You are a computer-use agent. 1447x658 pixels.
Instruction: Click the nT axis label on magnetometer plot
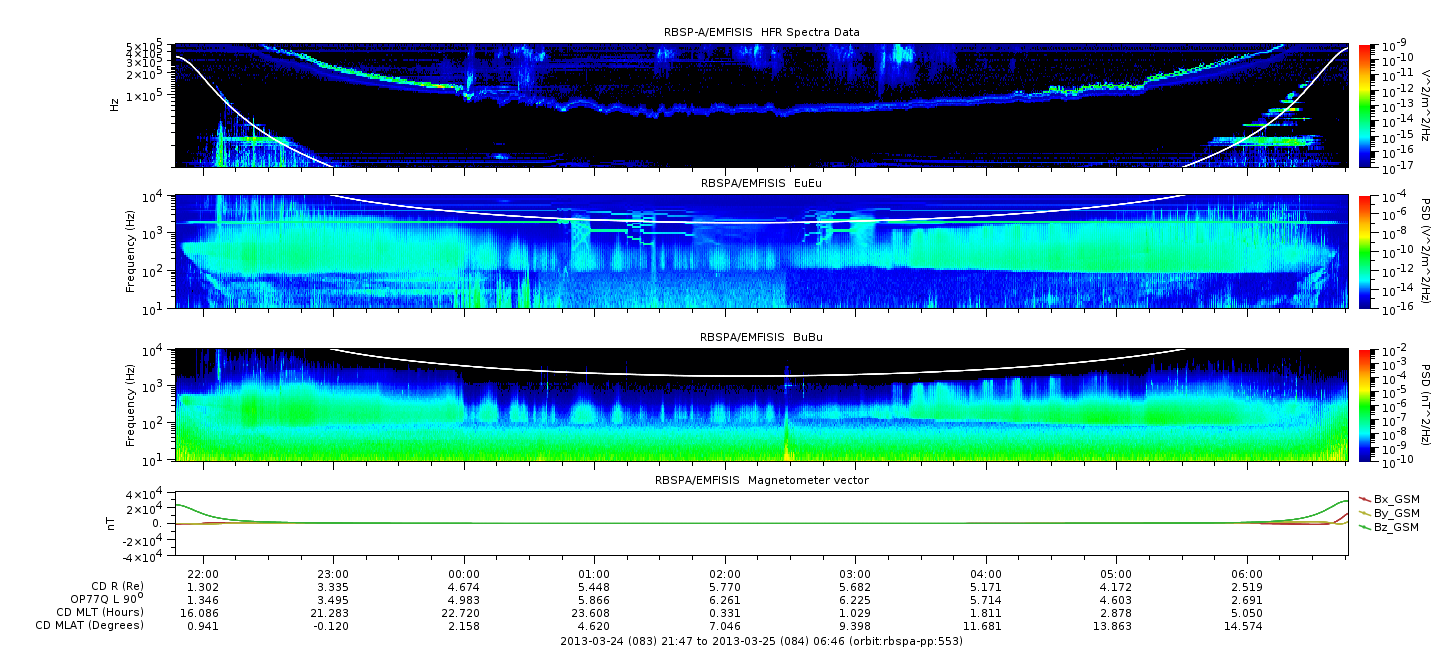click(x=115, y=523)
